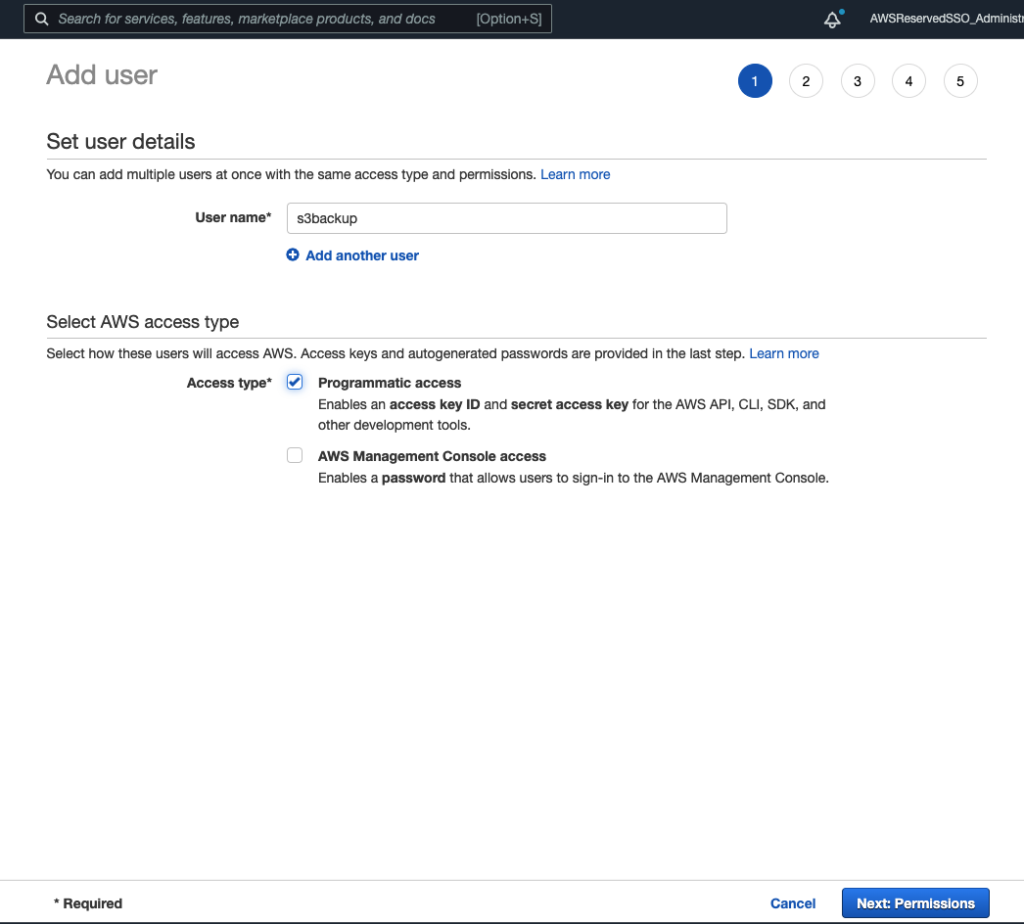
Task: Enable AWS Management Console access checkbox
Action: pos(295,455)
